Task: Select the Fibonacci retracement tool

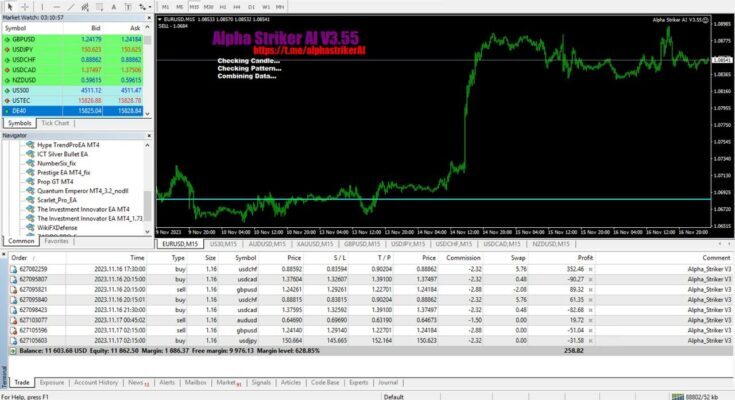Action: click(x=99, y=7)
